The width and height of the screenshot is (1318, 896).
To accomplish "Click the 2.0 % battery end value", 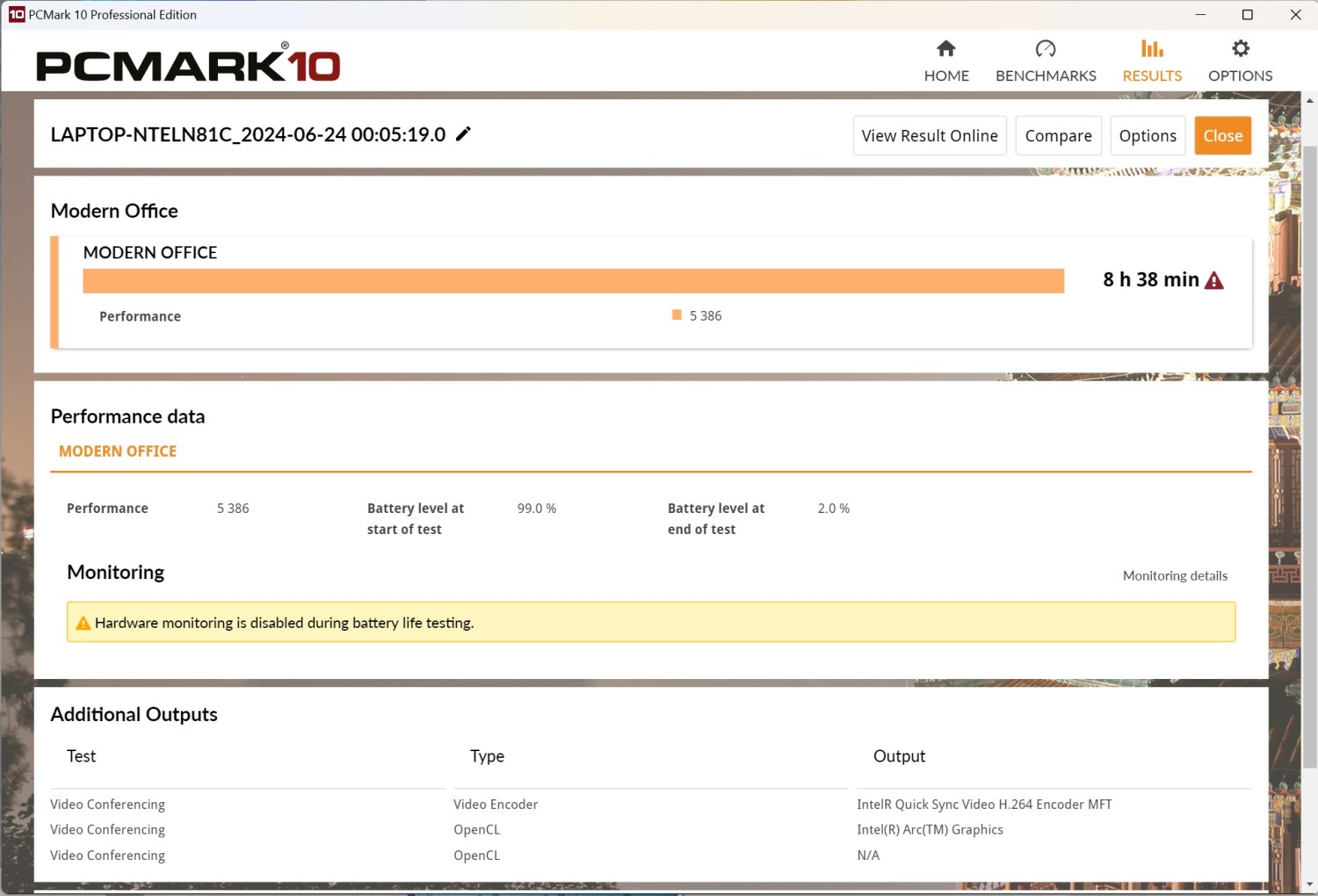I will [834, 508].
